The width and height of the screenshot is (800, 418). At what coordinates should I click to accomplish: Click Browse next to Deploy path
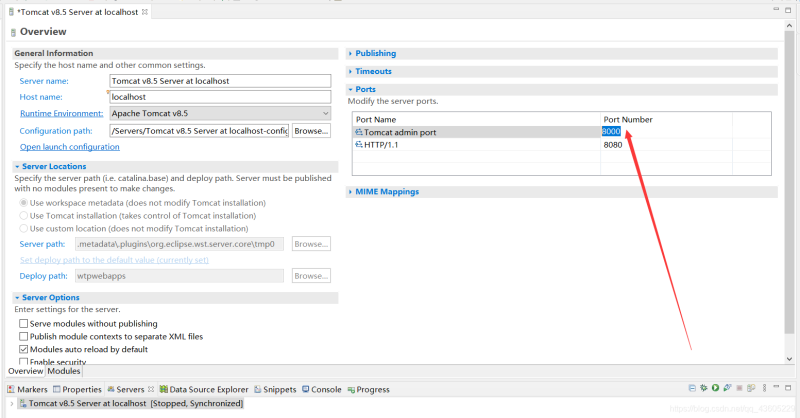(x=311, y=276)
